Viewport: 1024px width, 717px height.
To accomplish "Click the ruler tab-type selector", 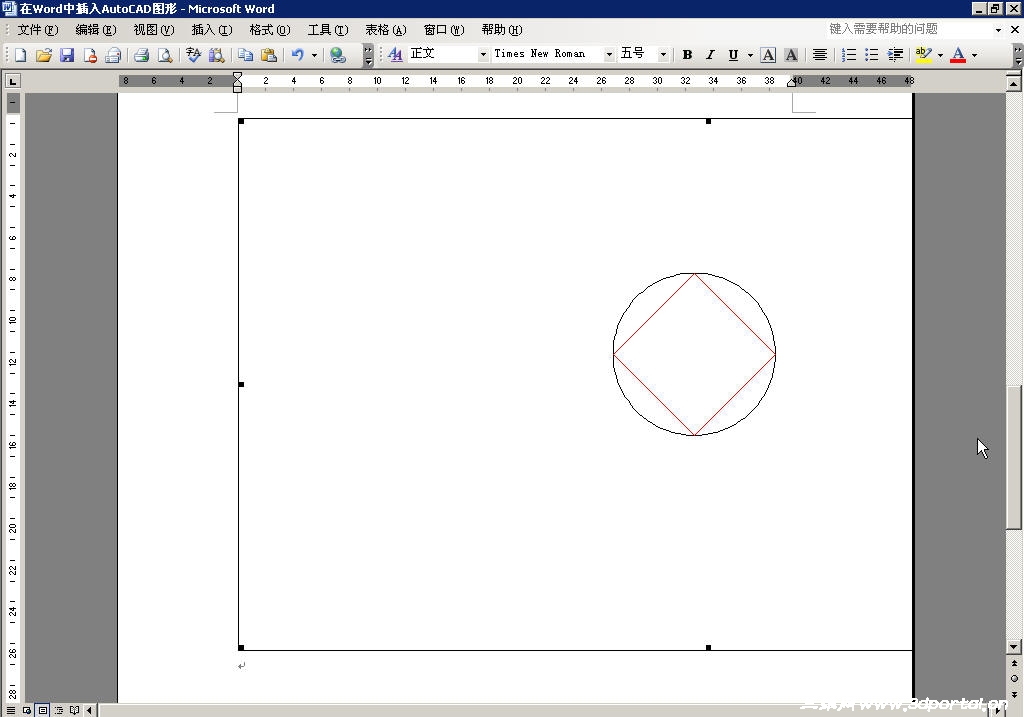I will [12, 80].
